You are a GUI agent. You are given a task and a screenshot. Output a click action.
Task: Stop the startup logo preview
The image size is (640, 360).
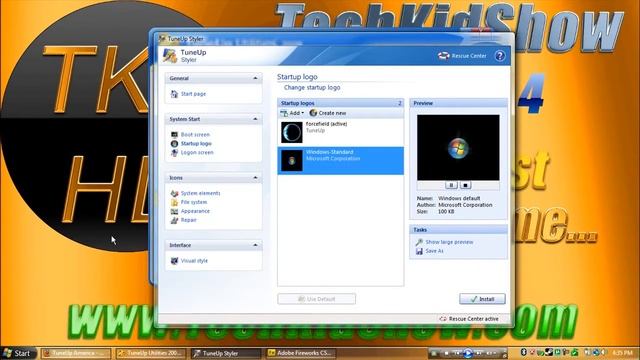[465, 185]
